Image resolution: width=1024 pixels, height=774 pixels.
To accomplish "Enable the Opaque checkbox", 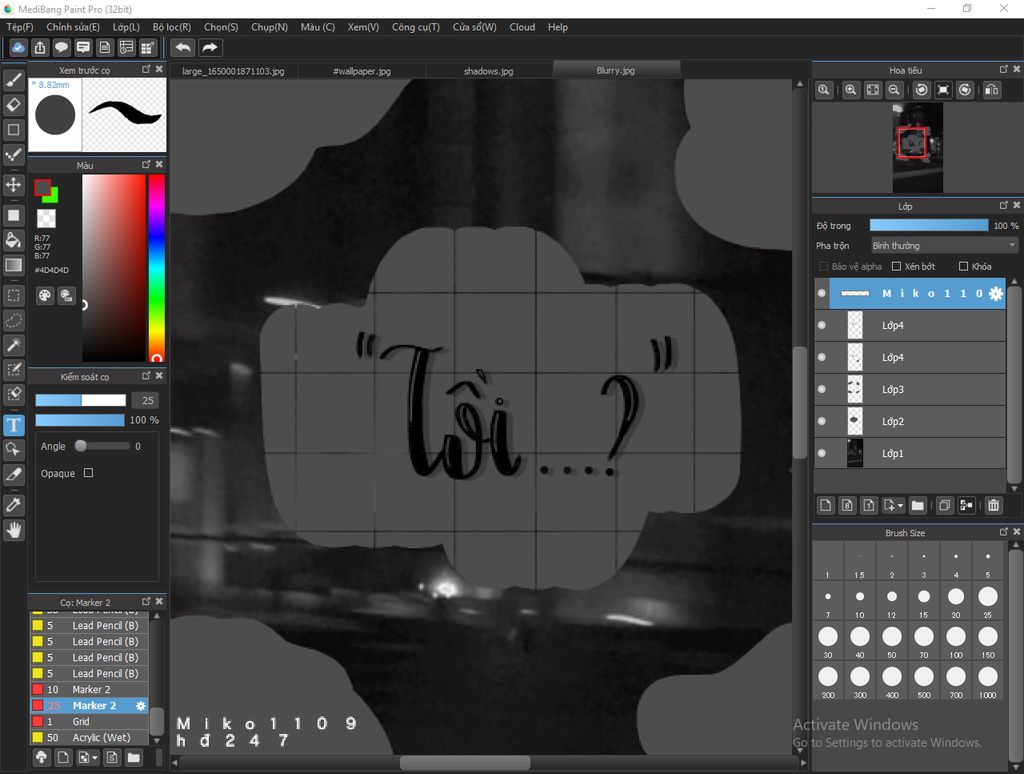I will pos(88,472).
